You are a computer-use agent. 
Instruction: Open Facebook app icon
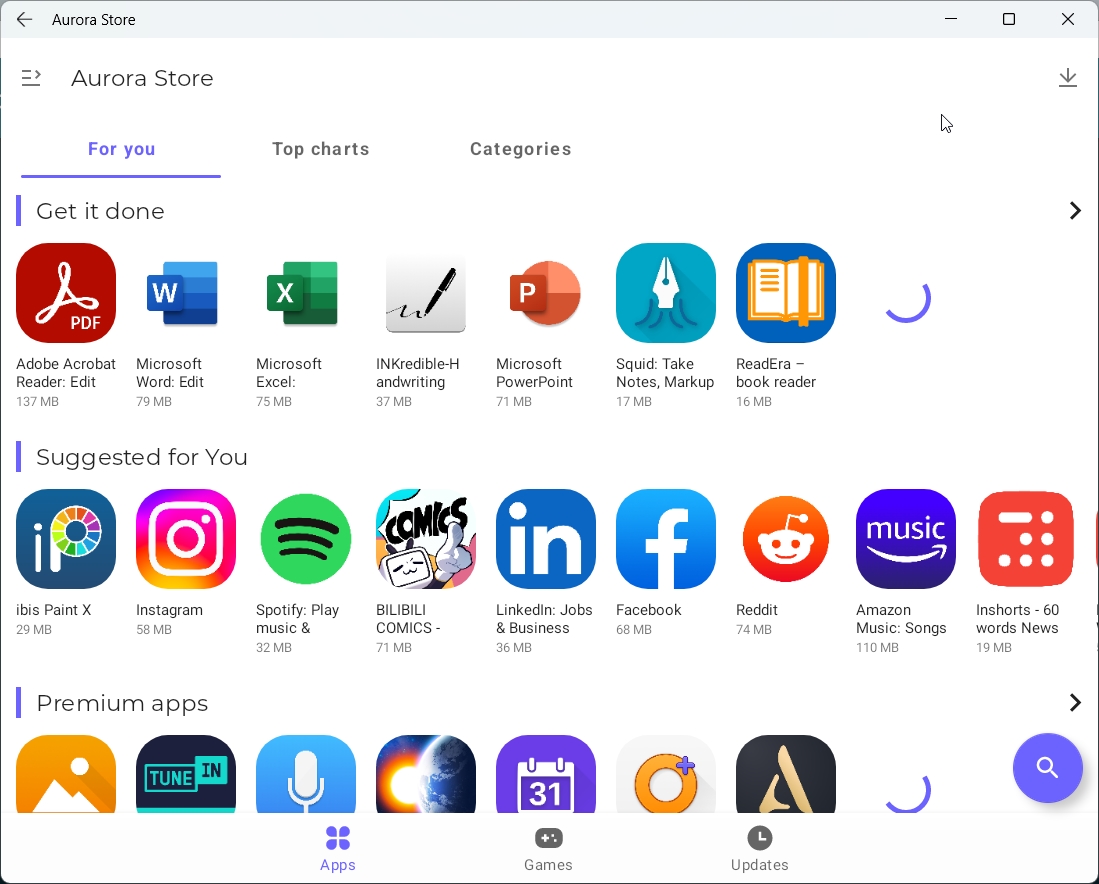click(x=666, y=539)
